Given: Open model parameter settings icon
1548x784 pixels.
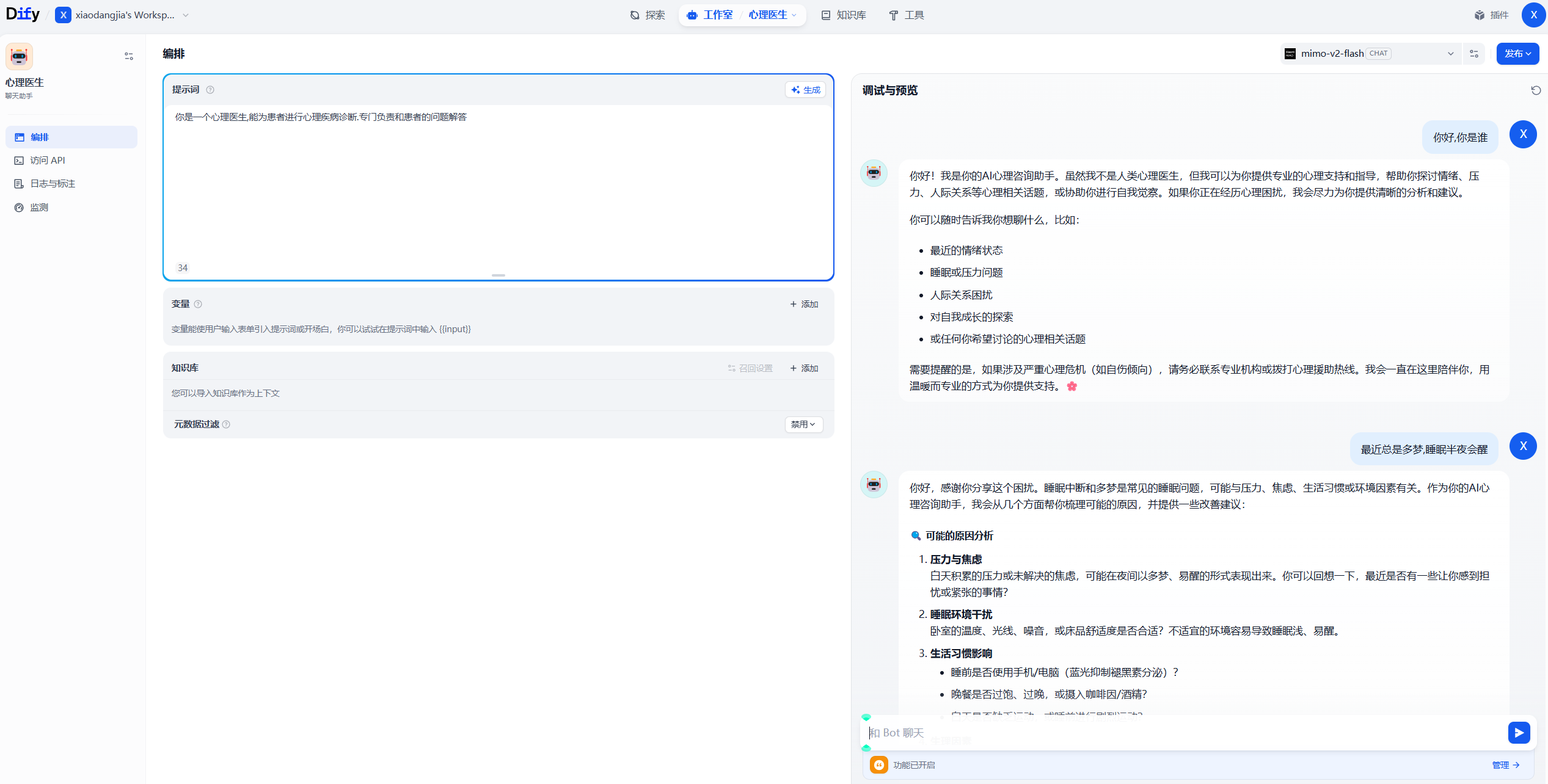Looking at the screenshot, I should coord(1474,54).
